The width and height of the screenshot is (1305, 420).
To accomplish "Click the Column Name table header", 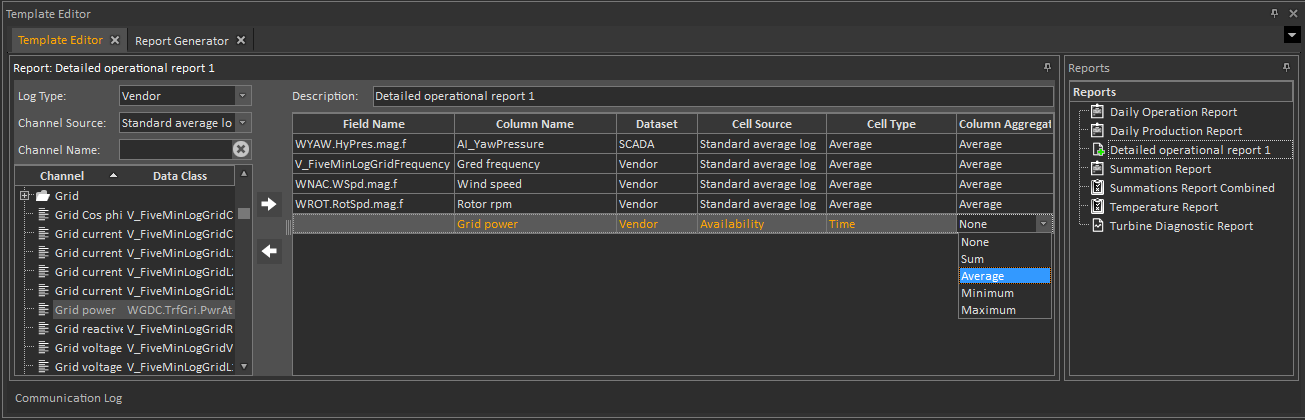I will pos(534,124).
